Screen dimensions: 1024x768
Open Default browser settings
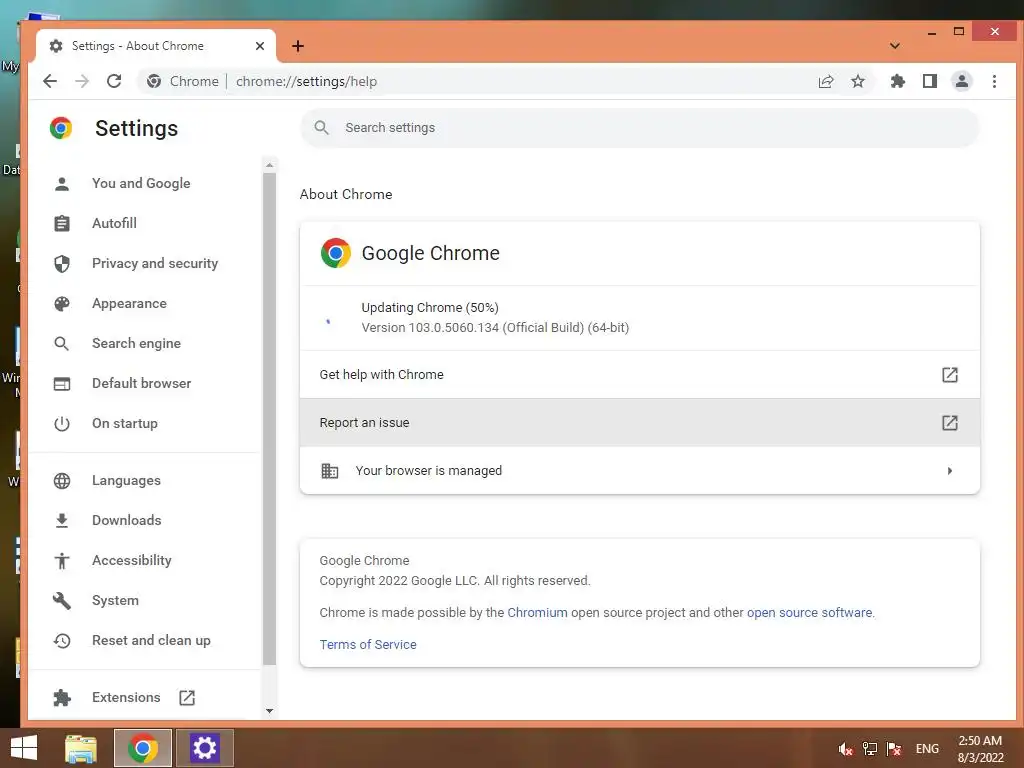coord(142,383)
